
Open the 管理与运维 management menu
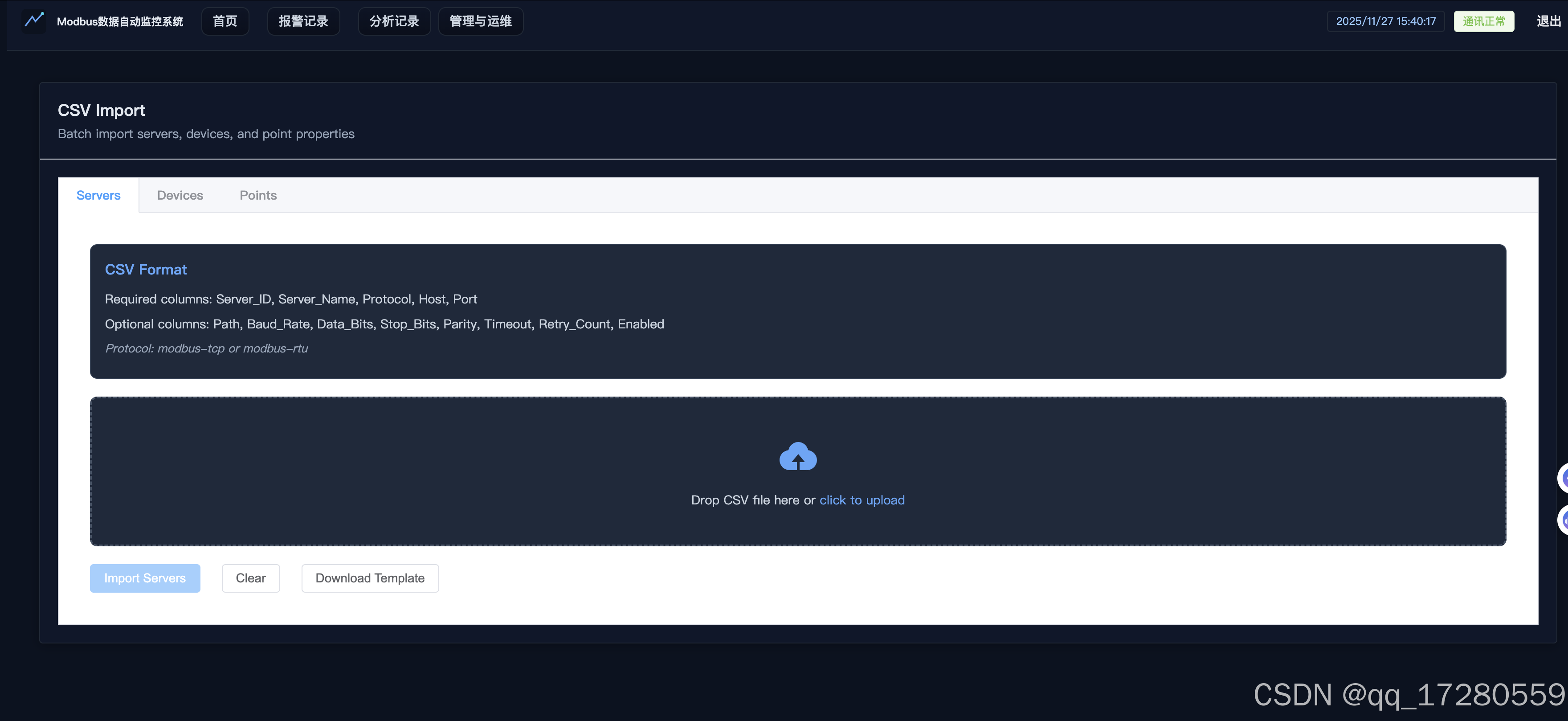480,21
